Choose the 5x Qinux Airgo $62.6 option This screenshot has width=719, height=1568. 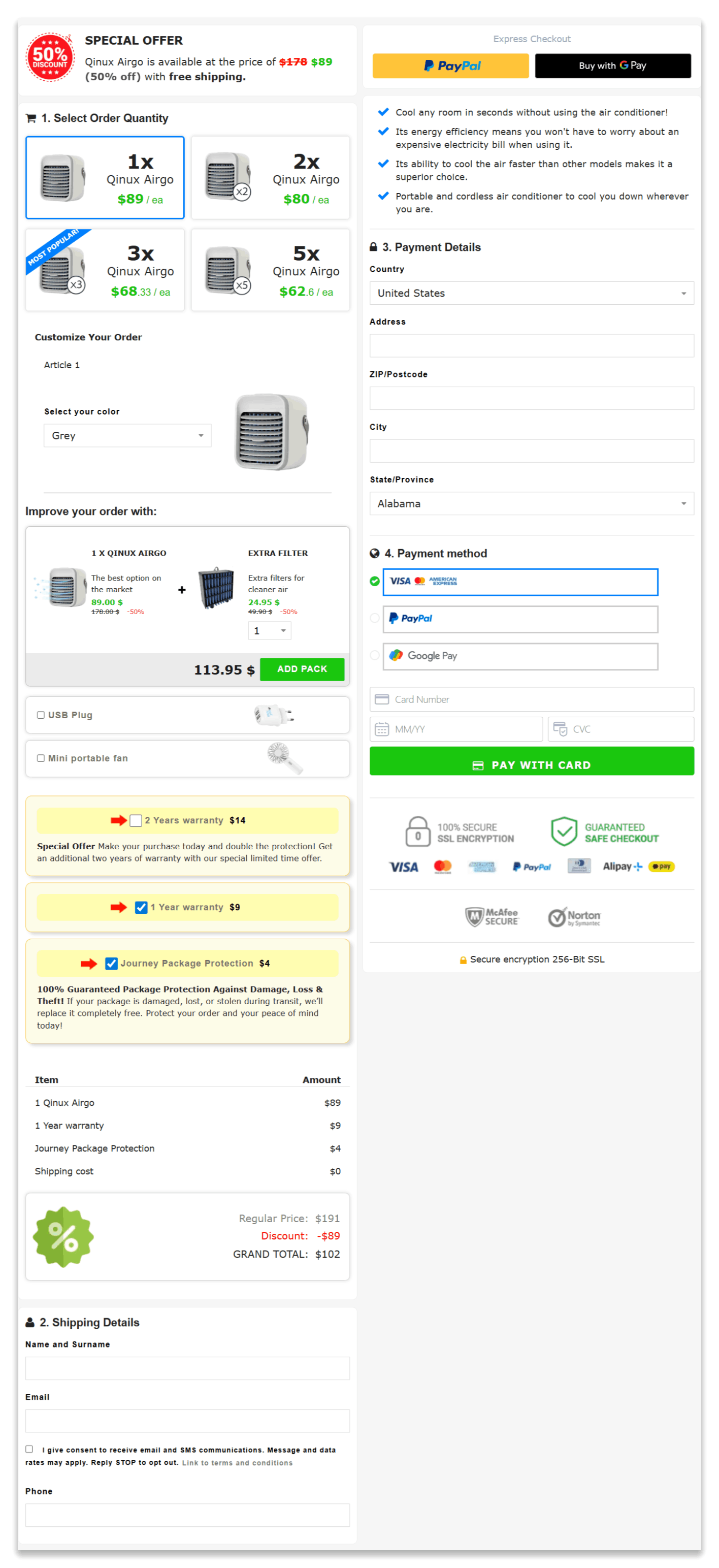(x=271, y=270)
